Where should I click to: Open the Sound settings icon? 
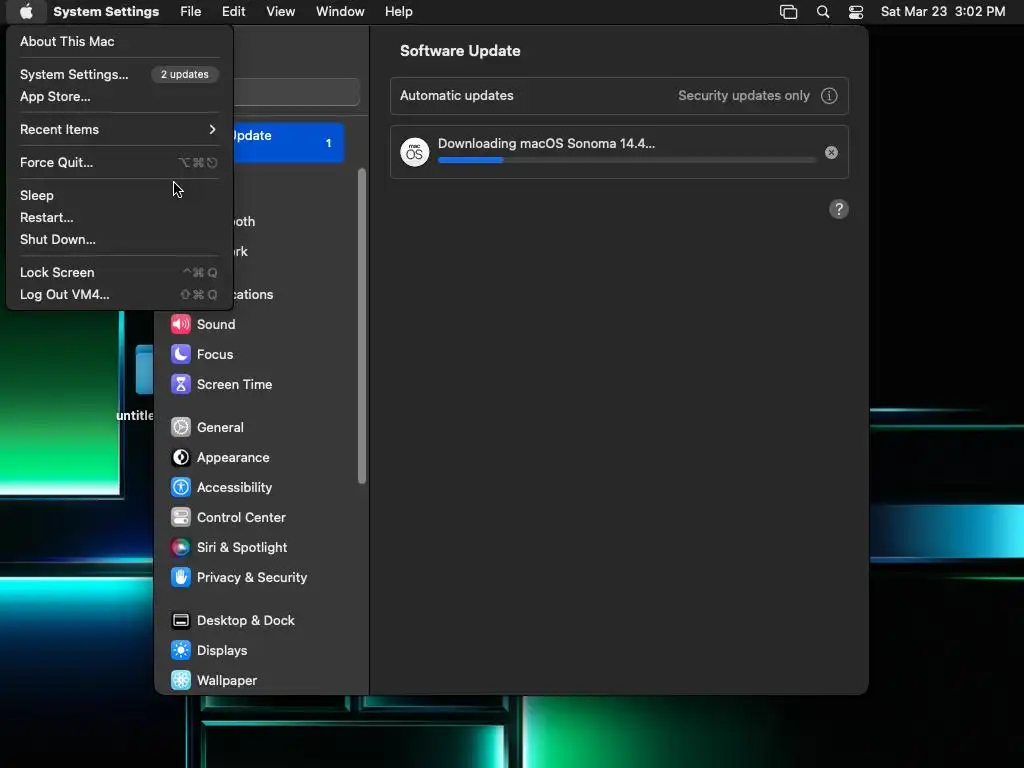coord(181,325)
